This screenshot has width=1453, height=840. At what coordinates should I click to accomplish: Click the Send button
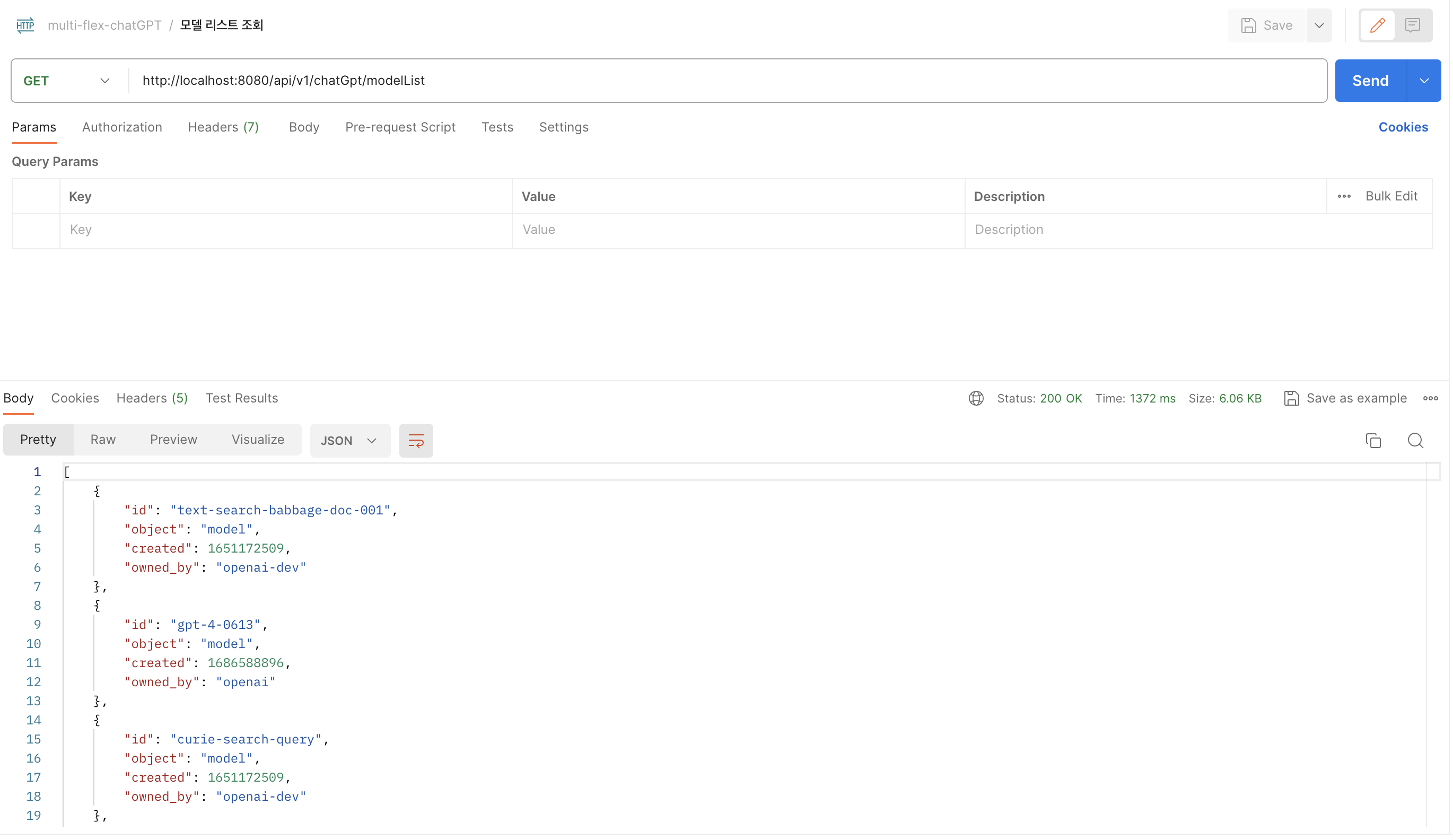pyautogui.click(x=1370, y=81)
